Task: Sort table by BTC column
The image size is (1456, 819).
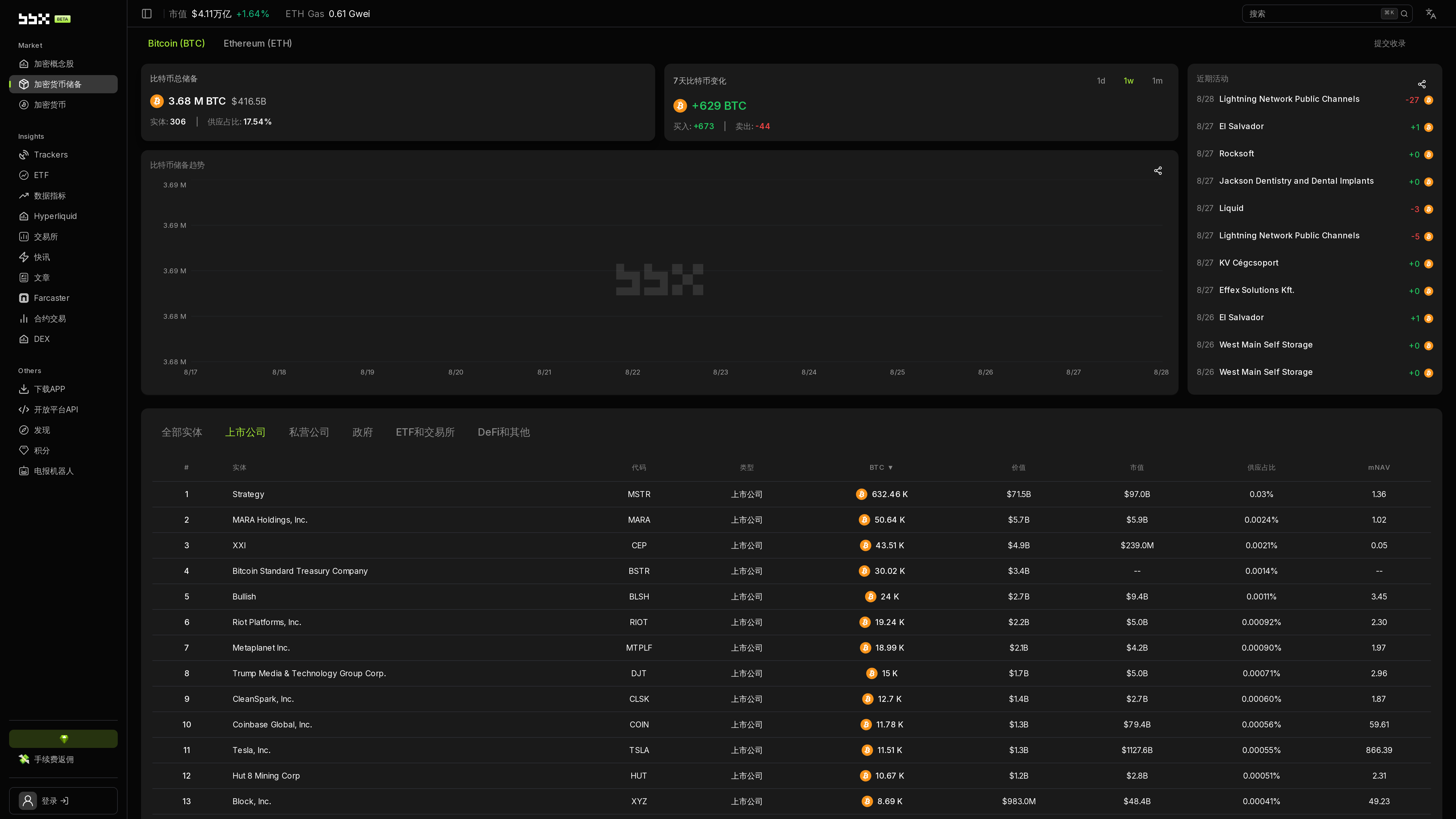Action: (x=881, y=468)
